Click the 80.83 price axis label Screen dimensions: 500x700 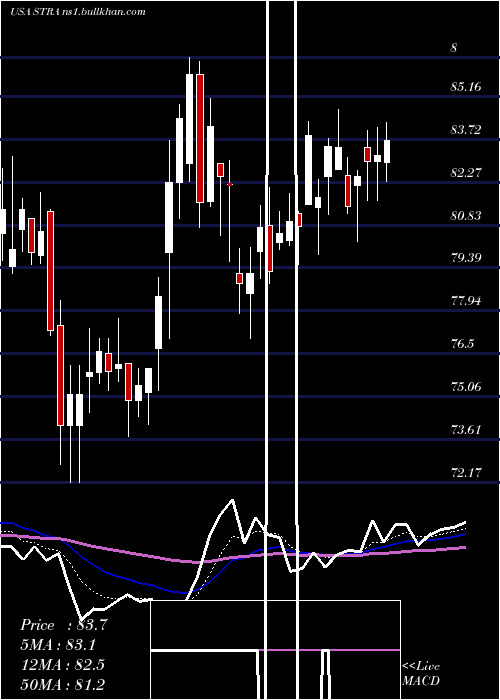click(466, 216)
